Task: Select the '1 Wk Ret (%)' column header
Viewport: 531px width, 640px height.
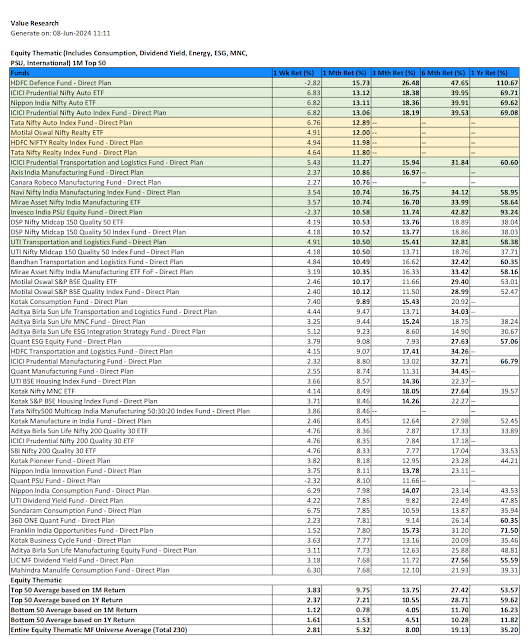Action: pos(297,73)
